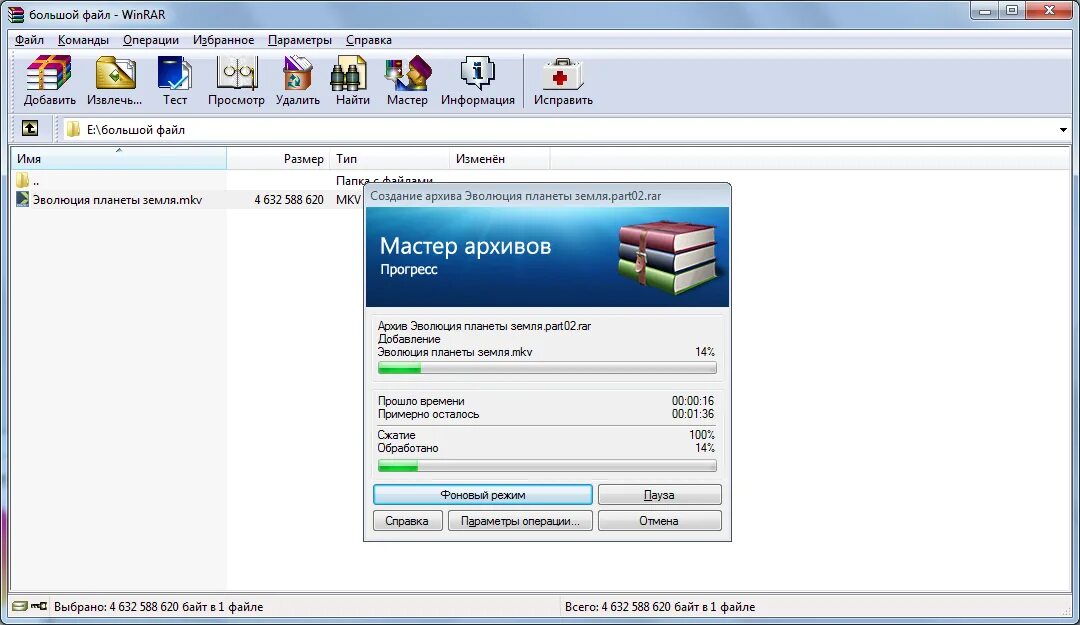
Task: Click the Выбрано status bar text
Action: 158,607
